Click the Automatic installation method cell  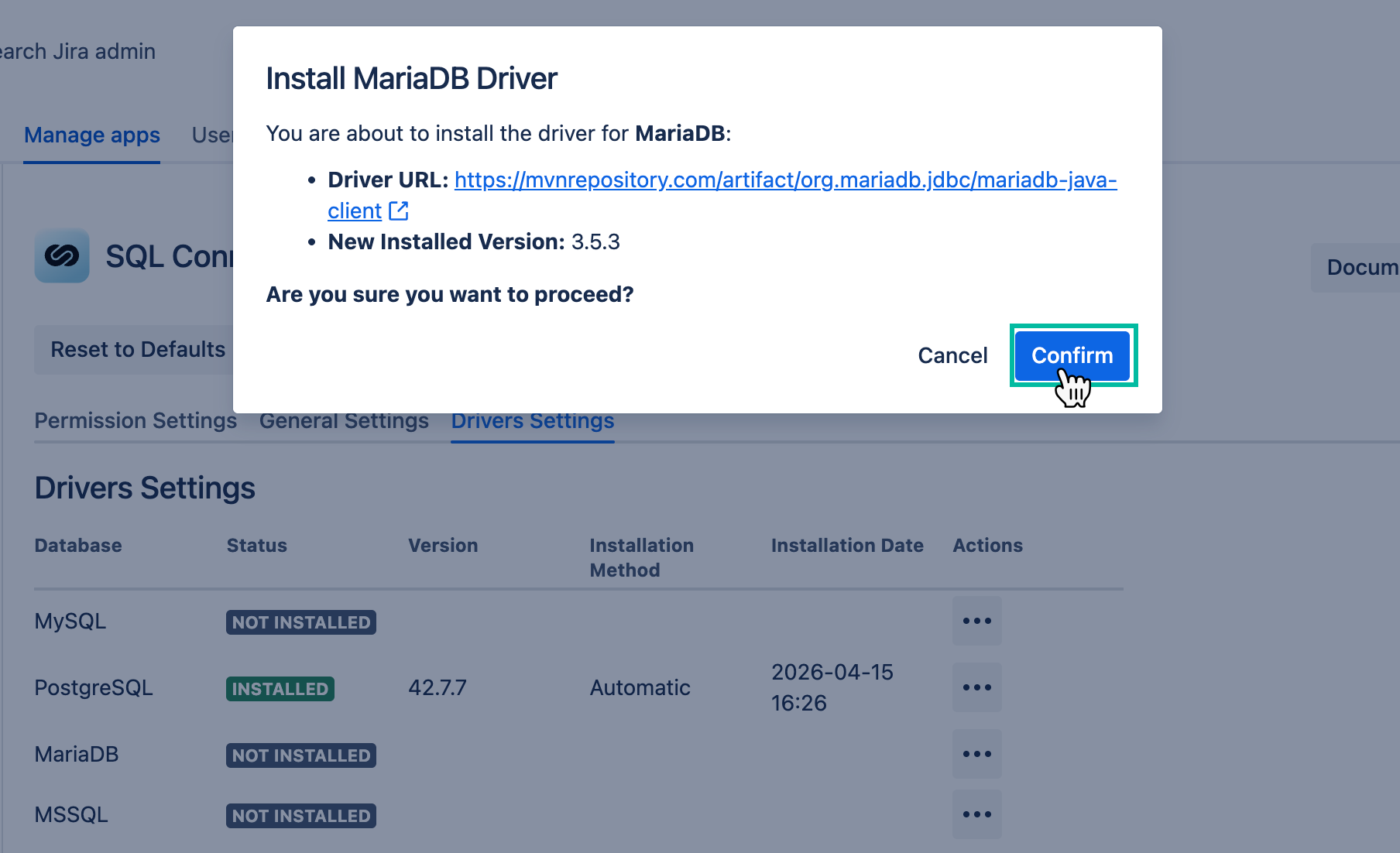coord(640,687)
